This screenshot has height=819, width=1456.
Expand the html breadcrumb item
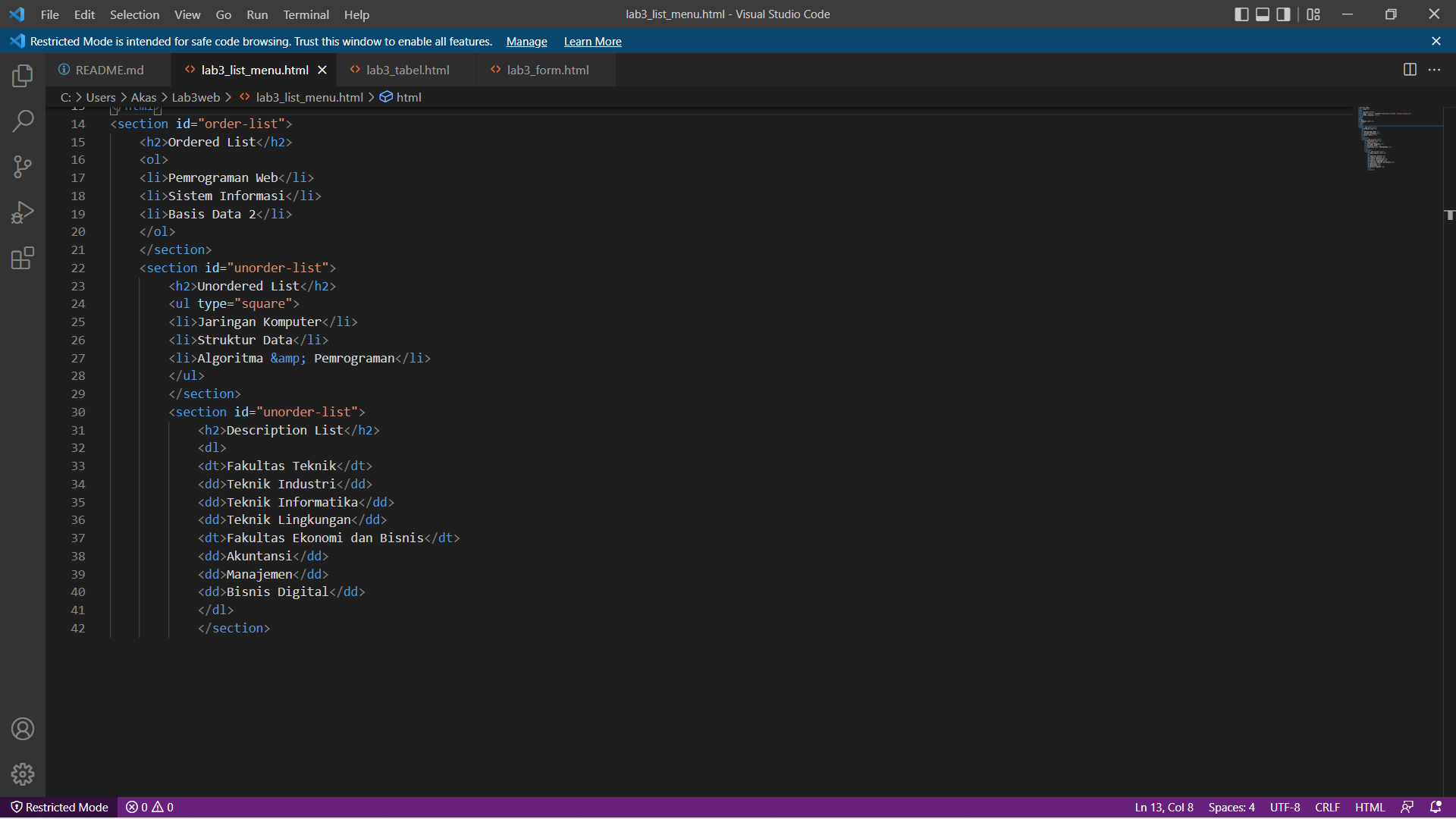pos(407,97)
